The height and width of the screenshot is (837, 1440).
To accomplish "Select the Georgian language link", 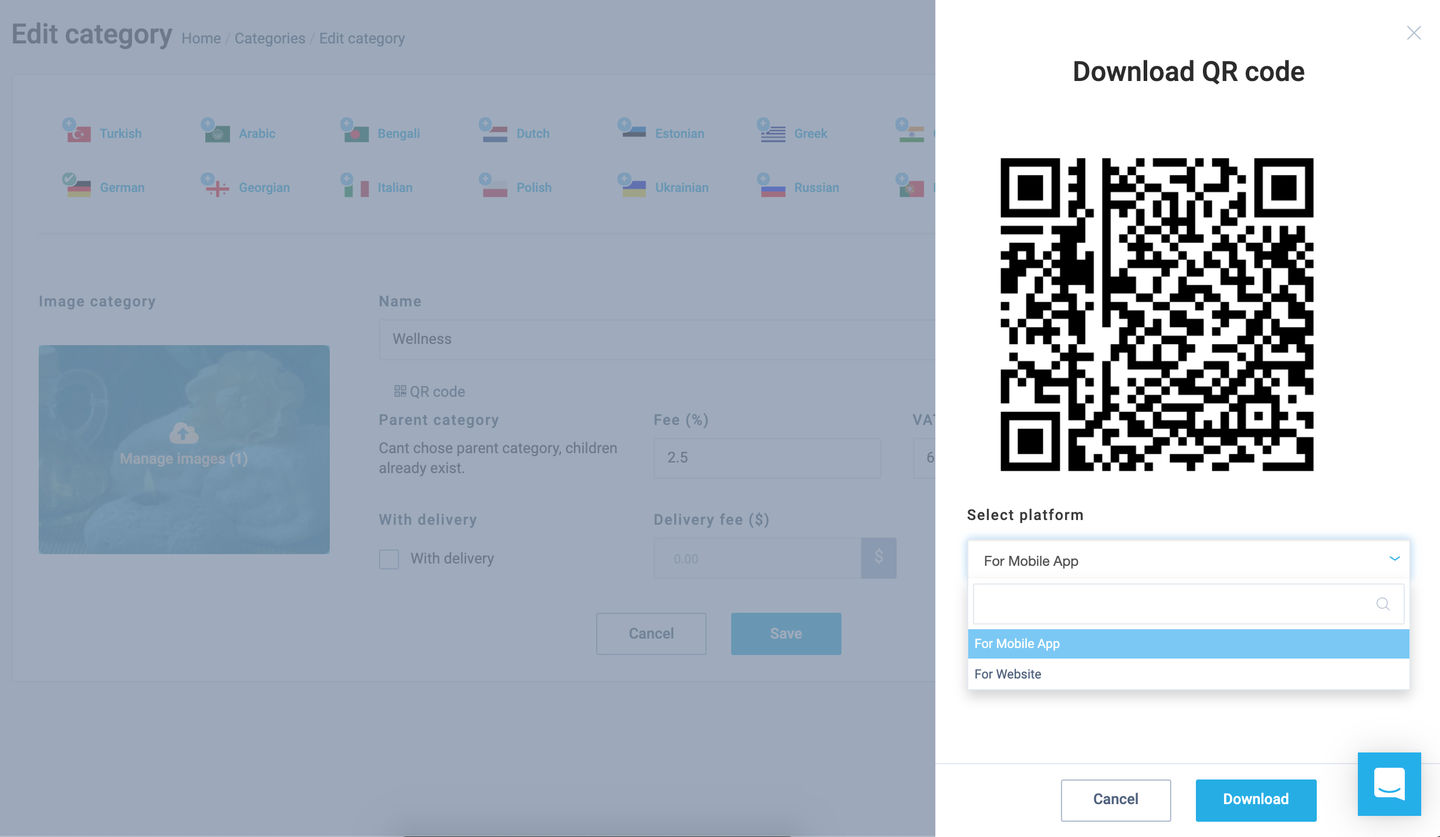I will pos(264,187).
